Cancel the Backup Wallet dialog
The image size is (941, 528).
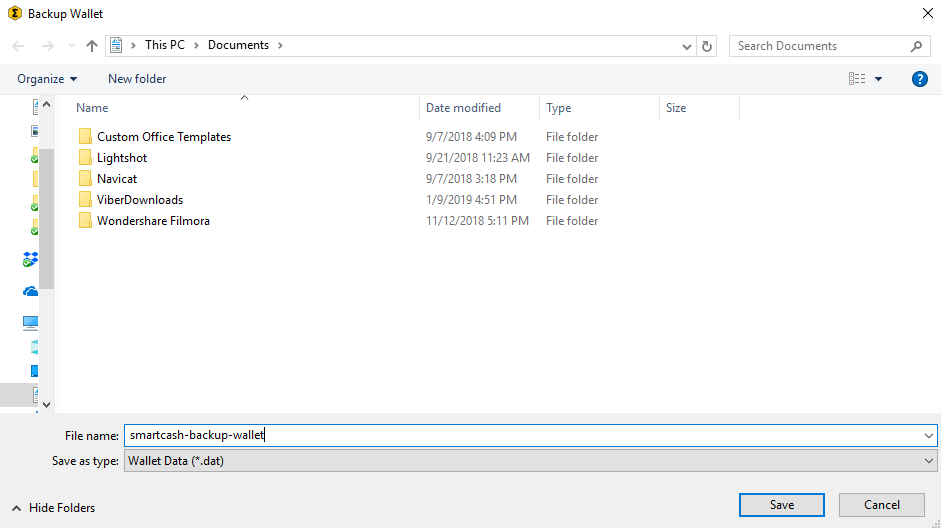pyautogui.click(x=882, y=505)
